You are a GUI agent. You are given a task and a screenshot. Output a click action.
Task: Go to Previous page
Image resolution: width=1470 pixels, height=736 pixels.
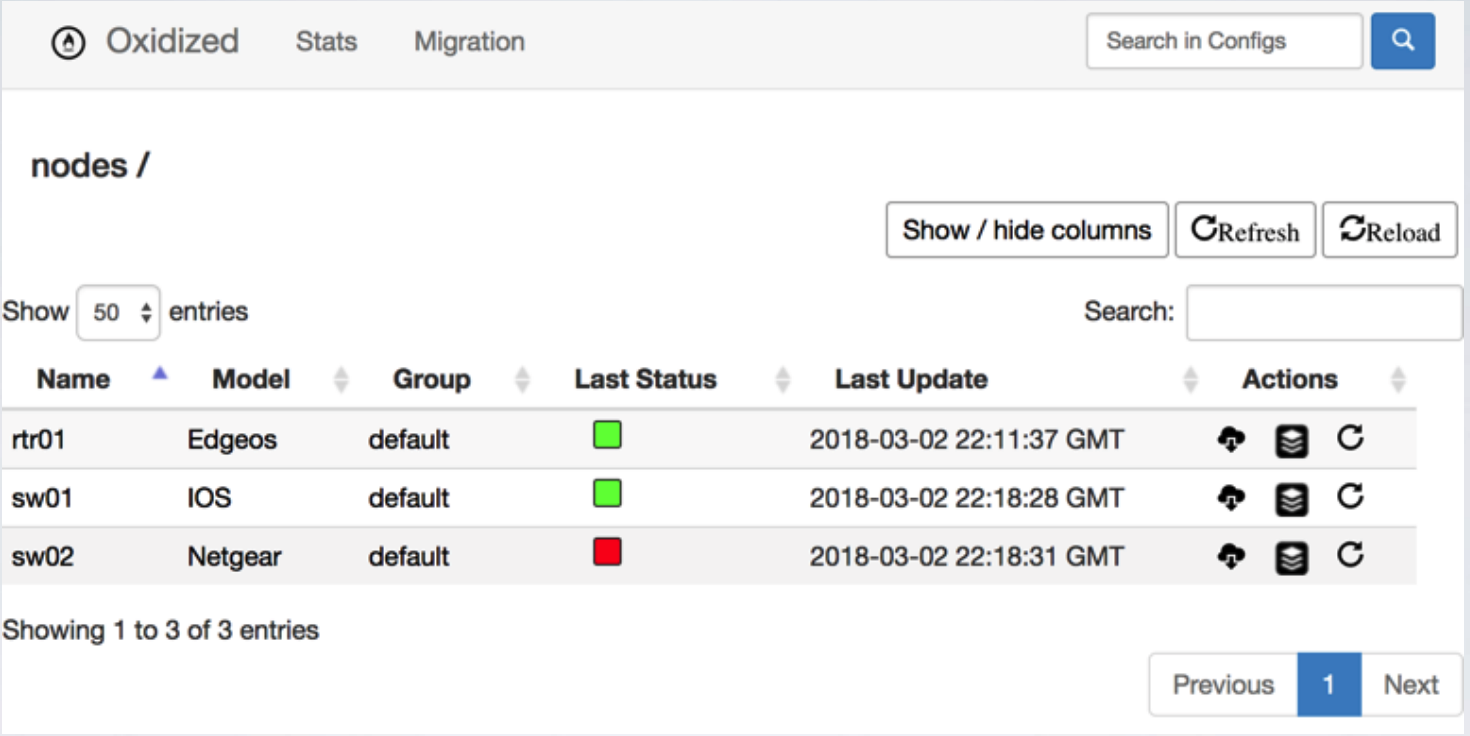coord(1223,685)
